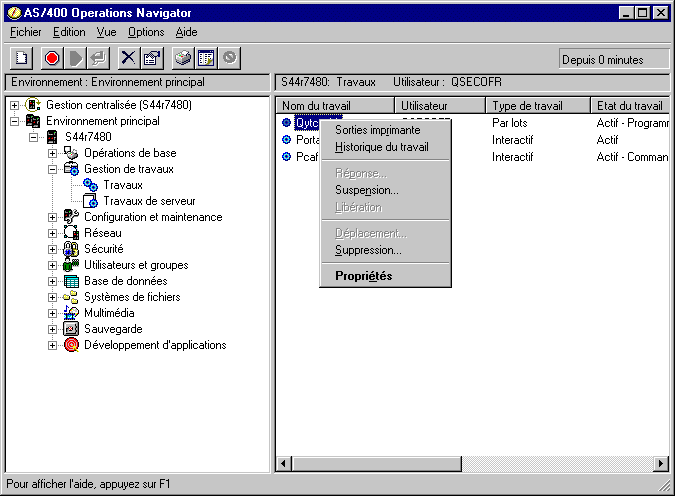Viewport: 675px width, 496px height.
Task: Click the Multimédia tree icon
Action: point(71,313)
